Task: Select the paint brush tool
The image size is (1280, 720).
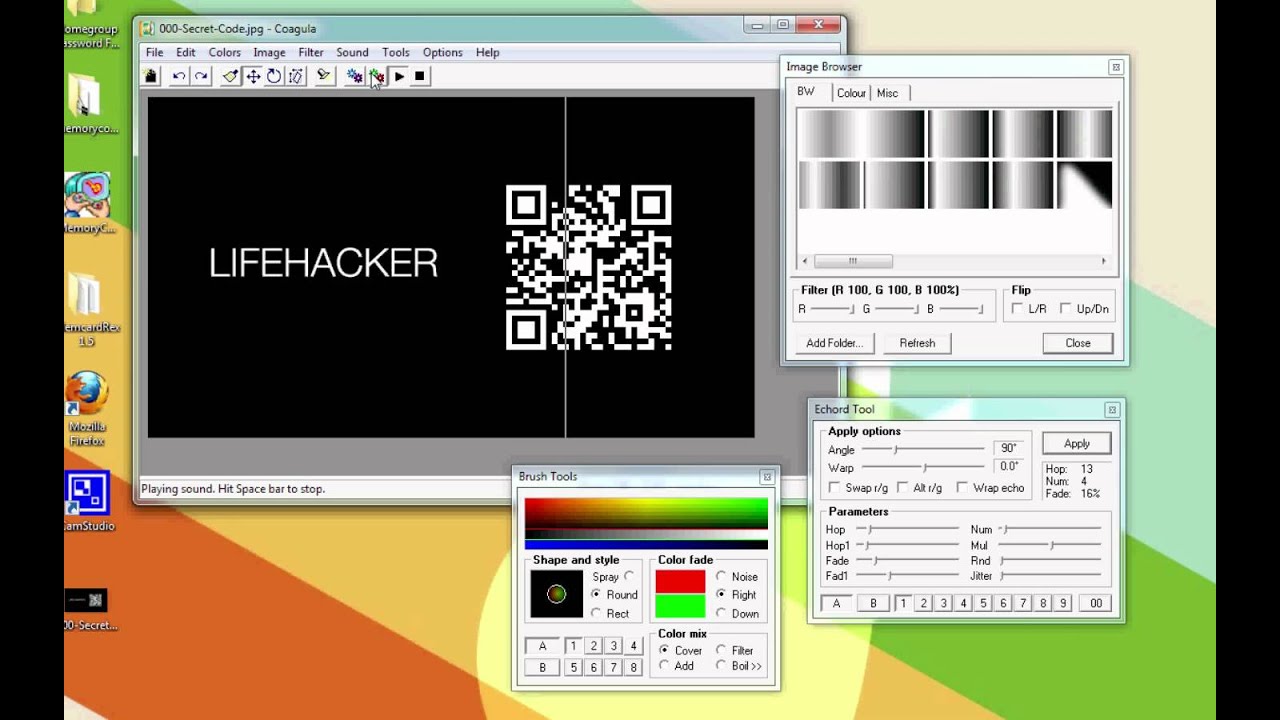Action: pos(231,76)
